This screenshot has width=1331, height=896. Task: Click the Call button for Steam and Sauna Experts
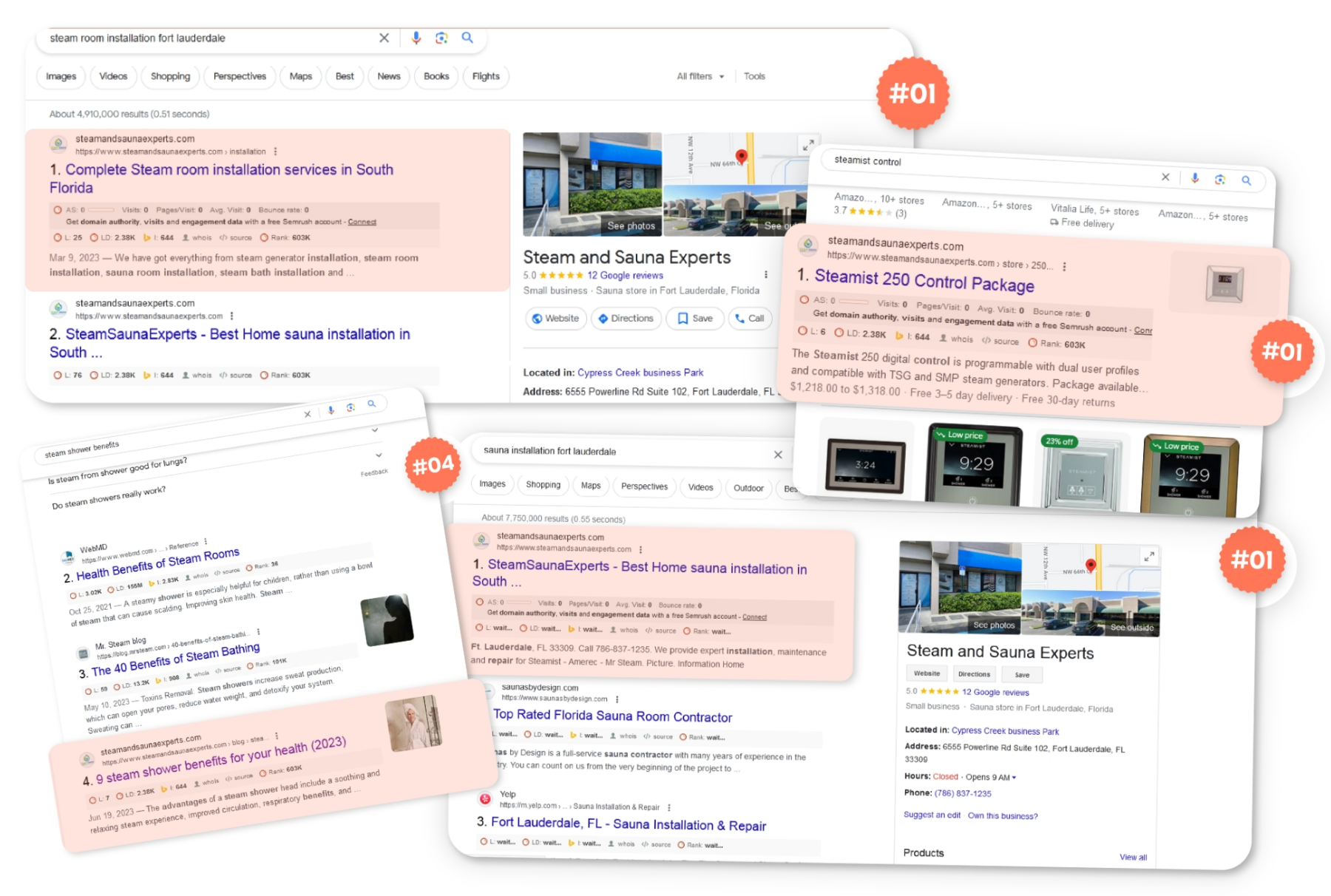(749, 319)
